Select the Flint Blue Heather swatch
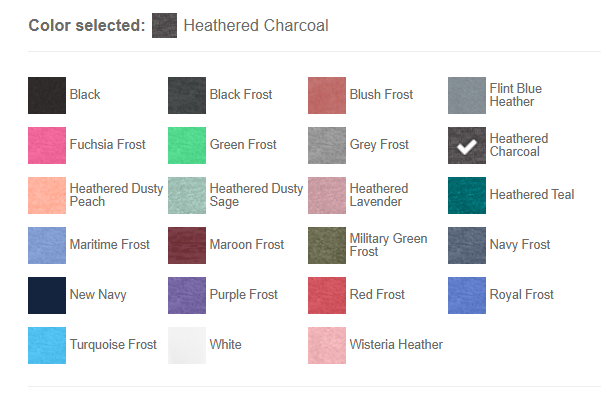Viewport: 601px width, 394px height. (467, 95)
